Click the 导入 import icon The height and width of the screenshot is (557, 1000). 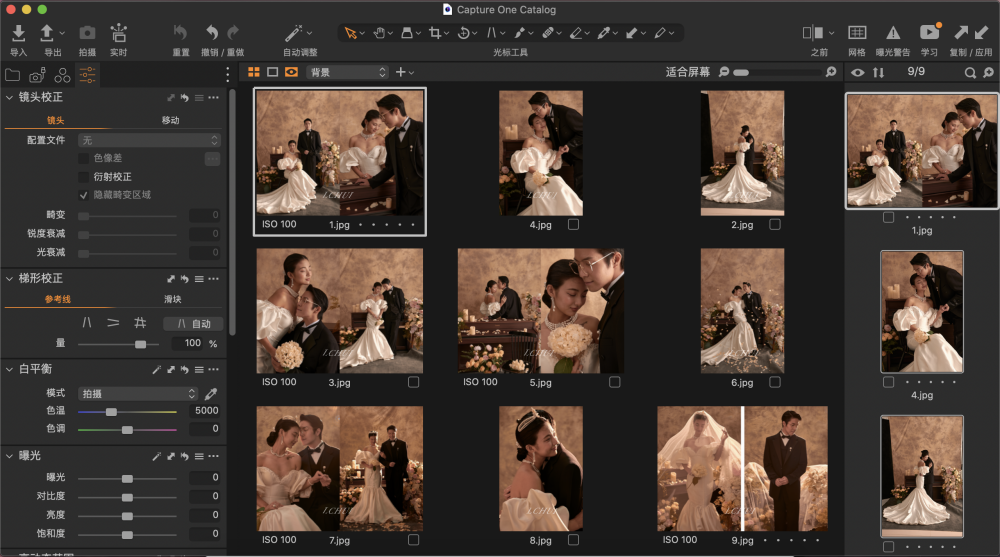(18, 33)
